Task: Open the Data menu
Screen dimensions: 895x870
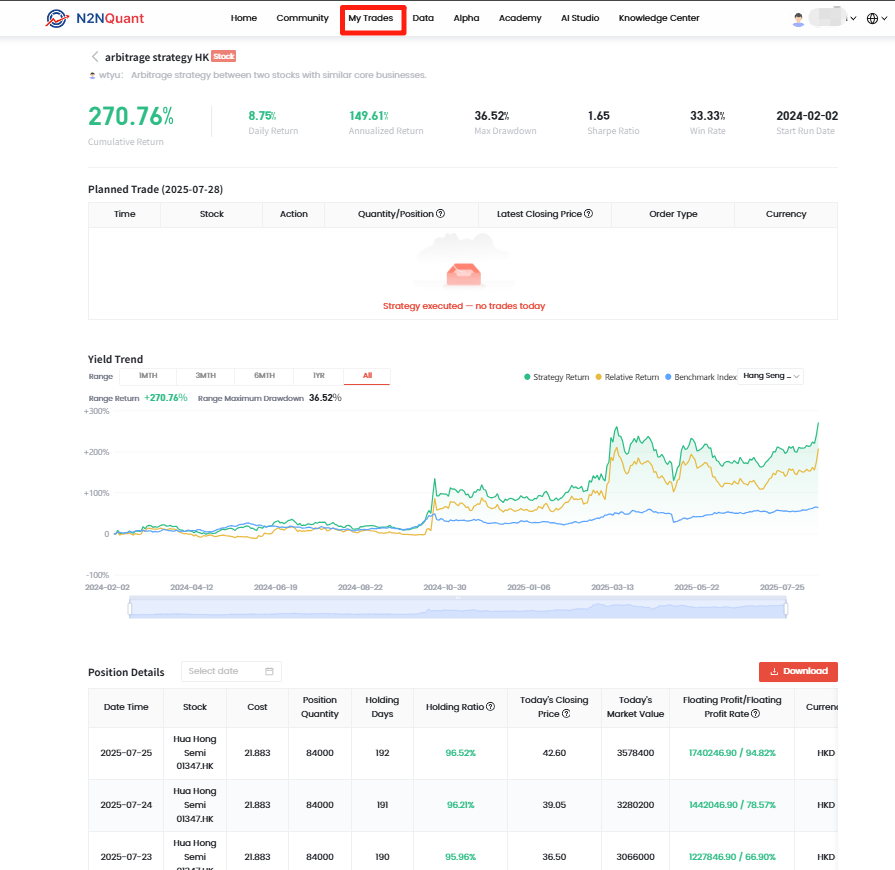Action: 423,18
